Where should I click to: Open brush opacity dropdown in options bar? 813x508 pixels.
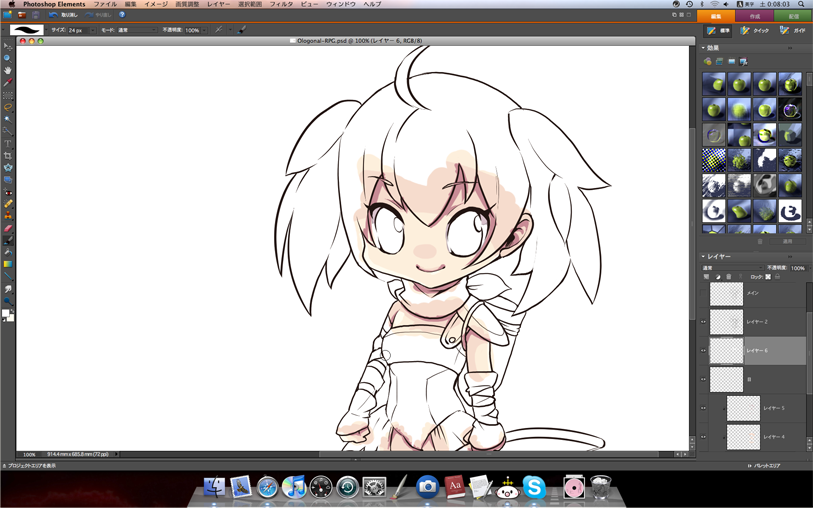pos(205,30)
